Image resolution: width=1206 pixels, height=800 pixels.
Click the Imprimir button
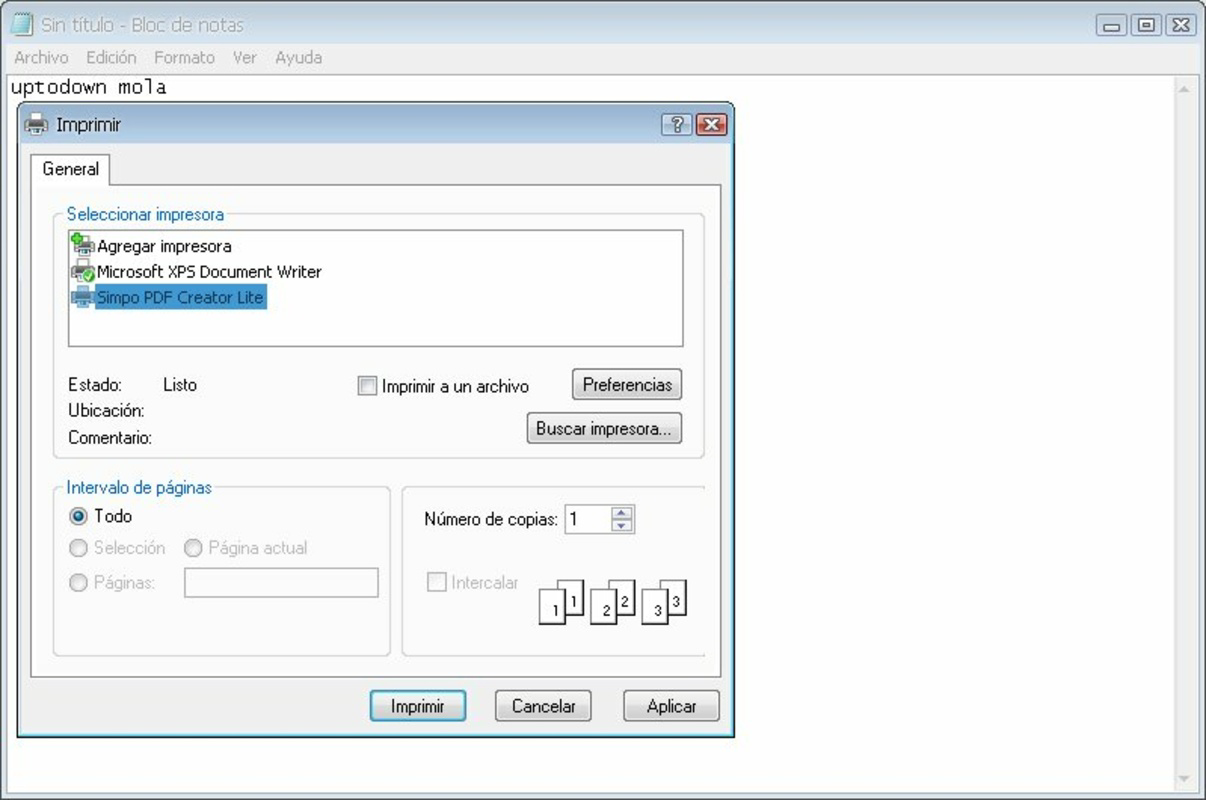pyautogui.click(x=417, y=706)
